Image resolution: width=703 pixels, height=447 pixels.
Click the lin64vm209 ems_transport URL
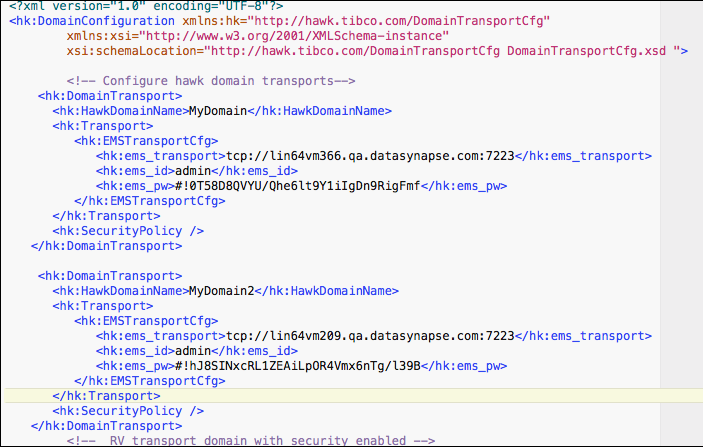(x=370, y=336)
